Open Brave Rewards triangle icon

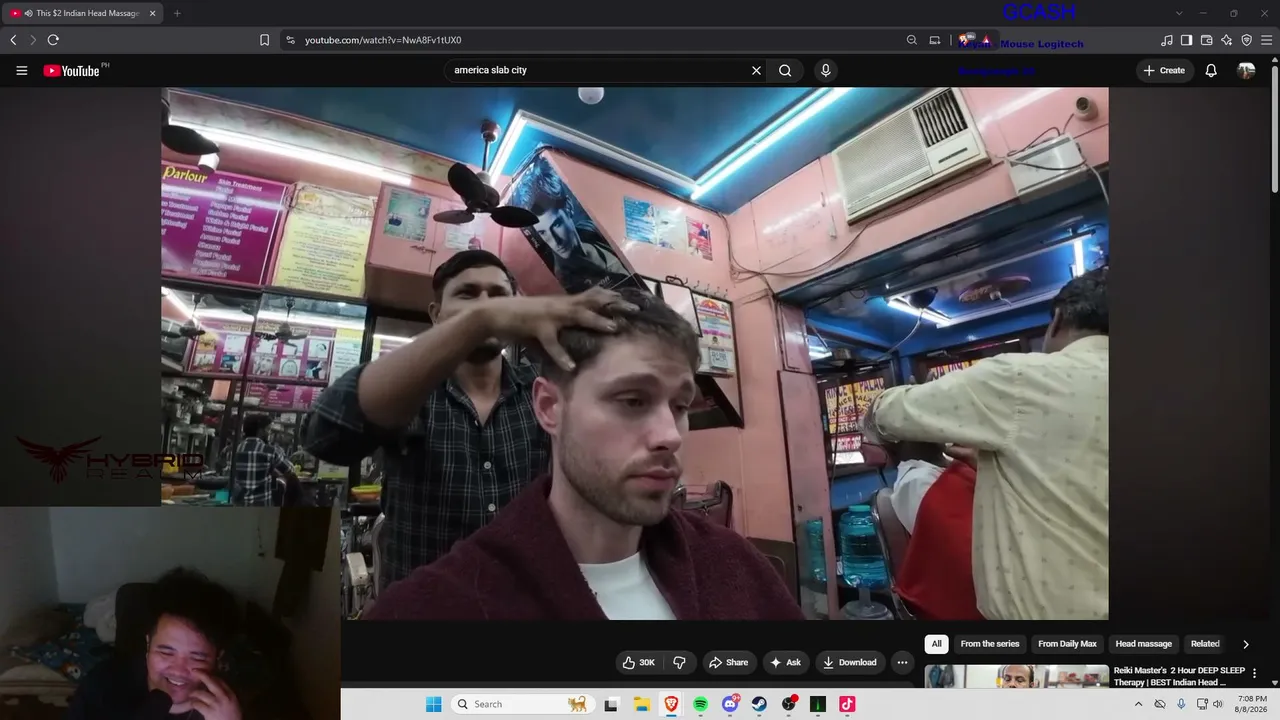[x=985, y=40]
